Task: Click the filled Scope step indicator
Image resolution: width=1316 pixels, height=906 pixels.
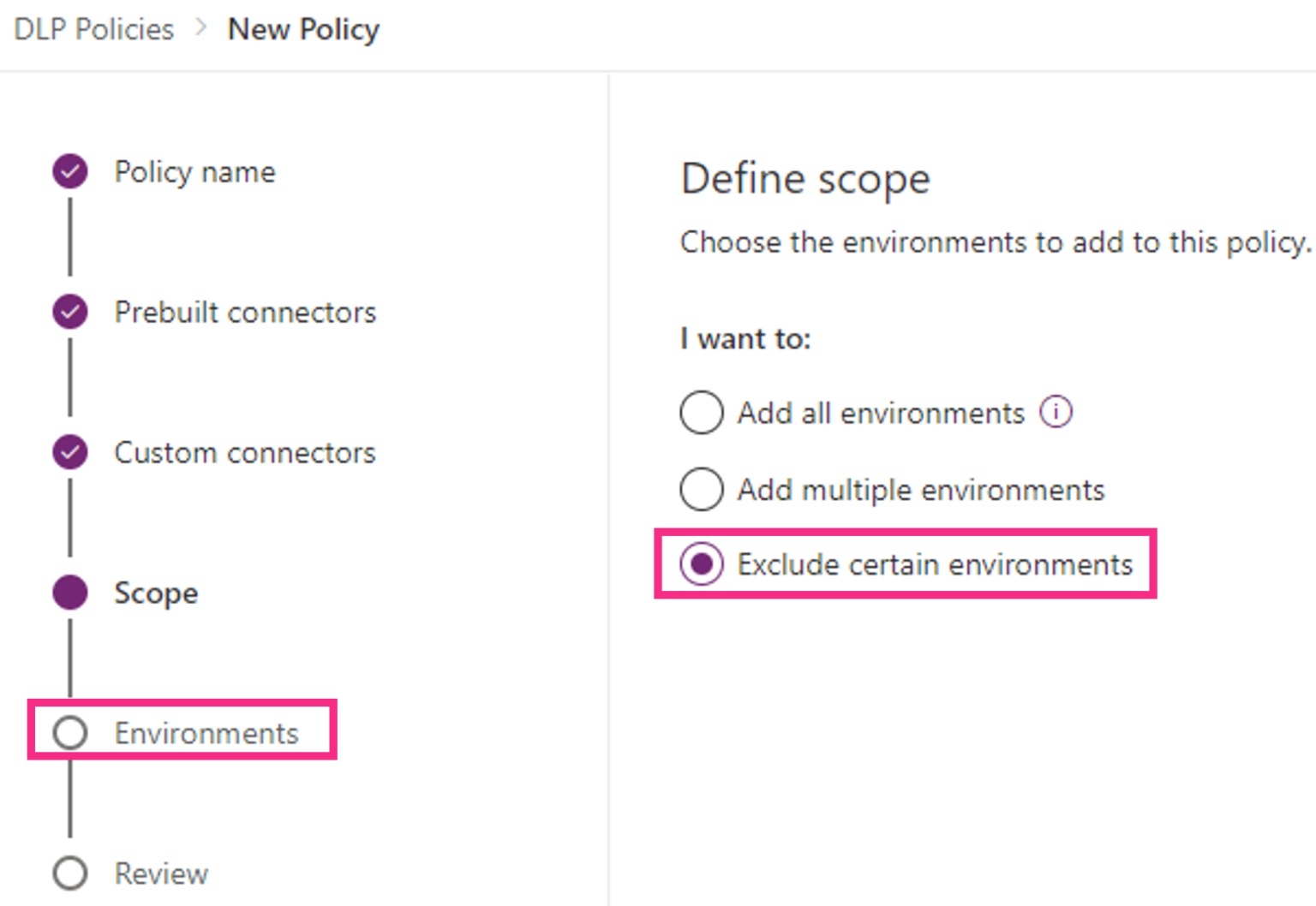Action: click(70, 593)
